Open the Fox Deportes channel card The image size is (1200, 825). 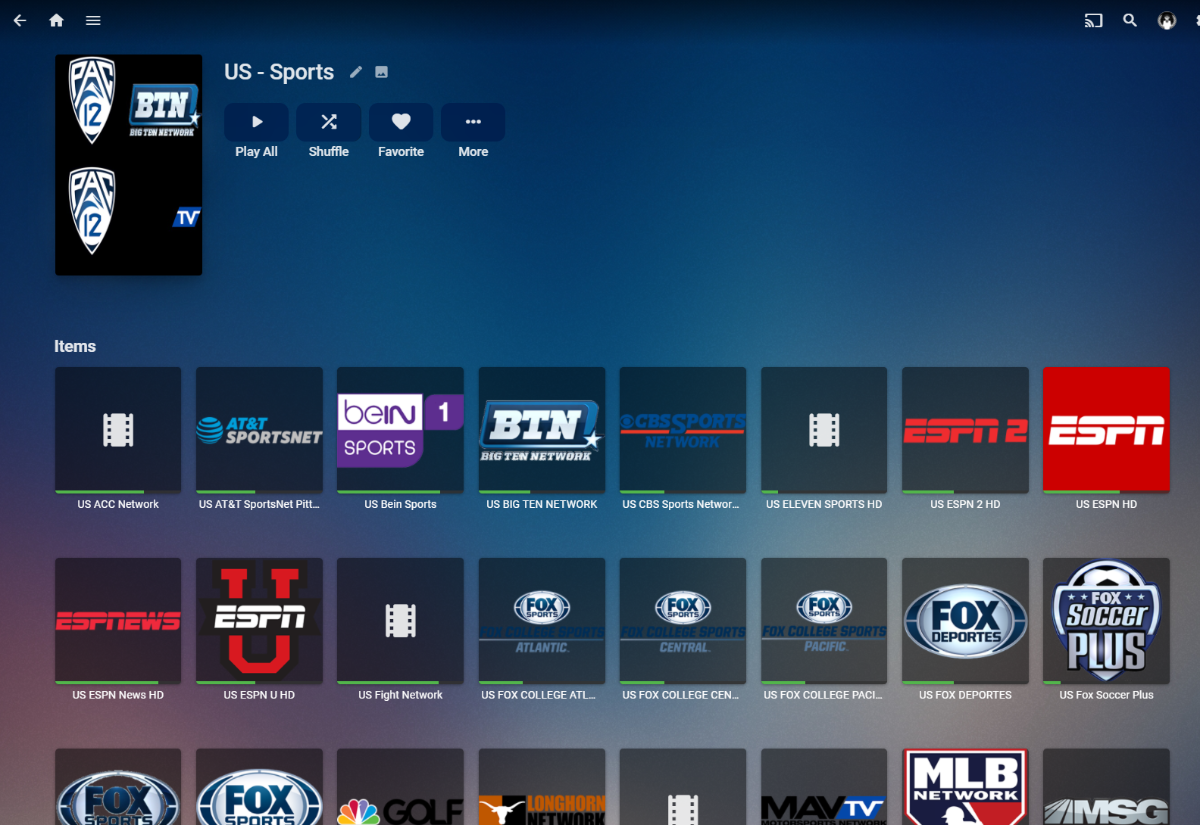[965, 621]
